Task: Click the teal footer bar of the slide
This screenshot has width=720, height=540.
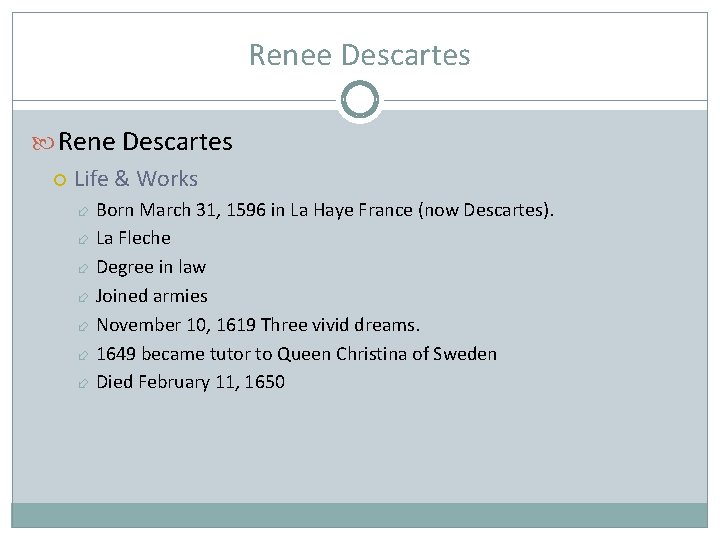Action: click(x=360, y=515)
